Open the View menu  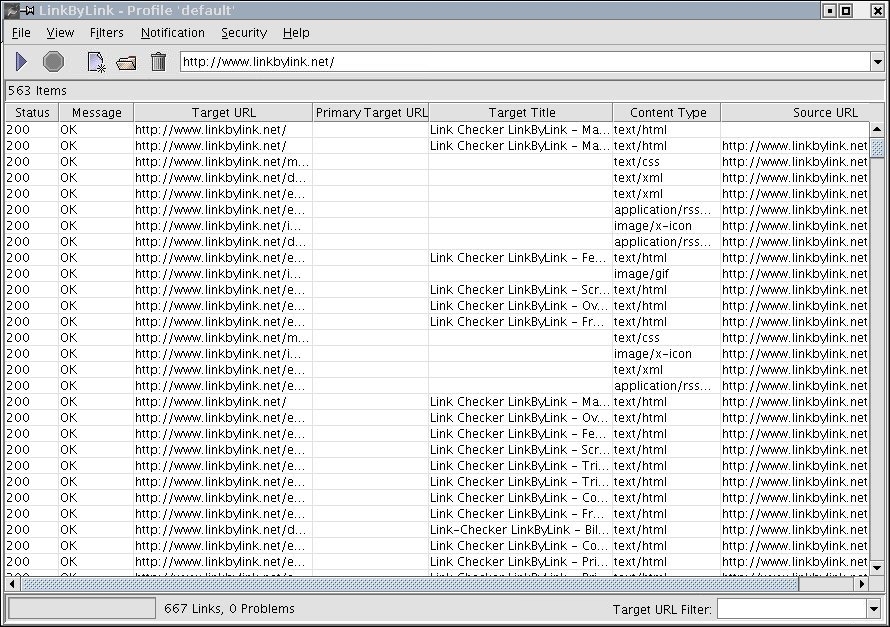click(x=60, y=33)
